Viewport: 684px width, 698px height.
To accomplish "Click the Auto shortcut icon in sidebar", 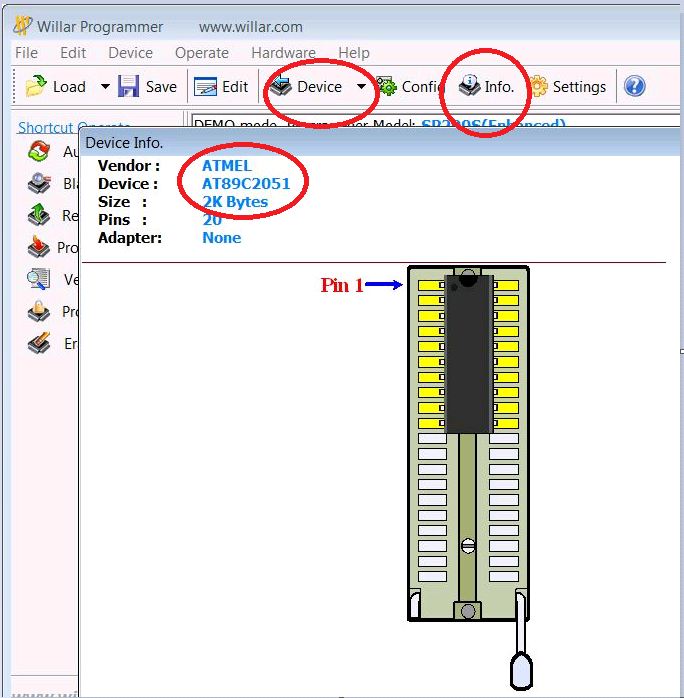I will 39,151.
